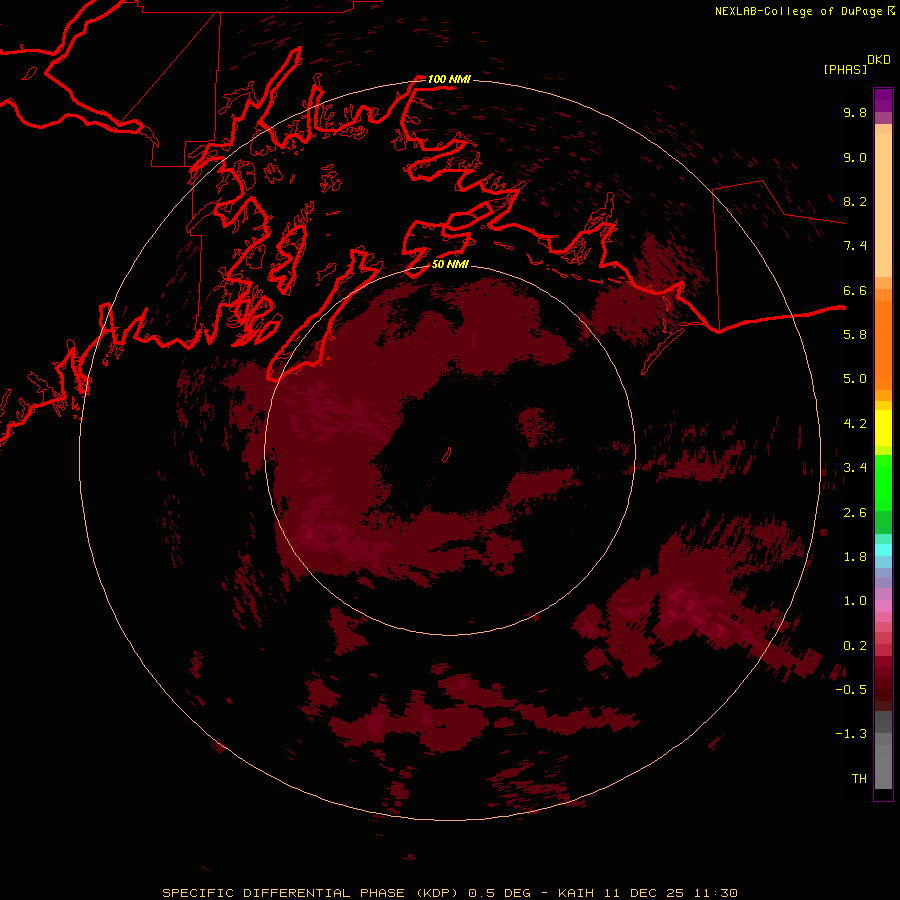Click the purple swatch at top of color bar

point(883,100)
